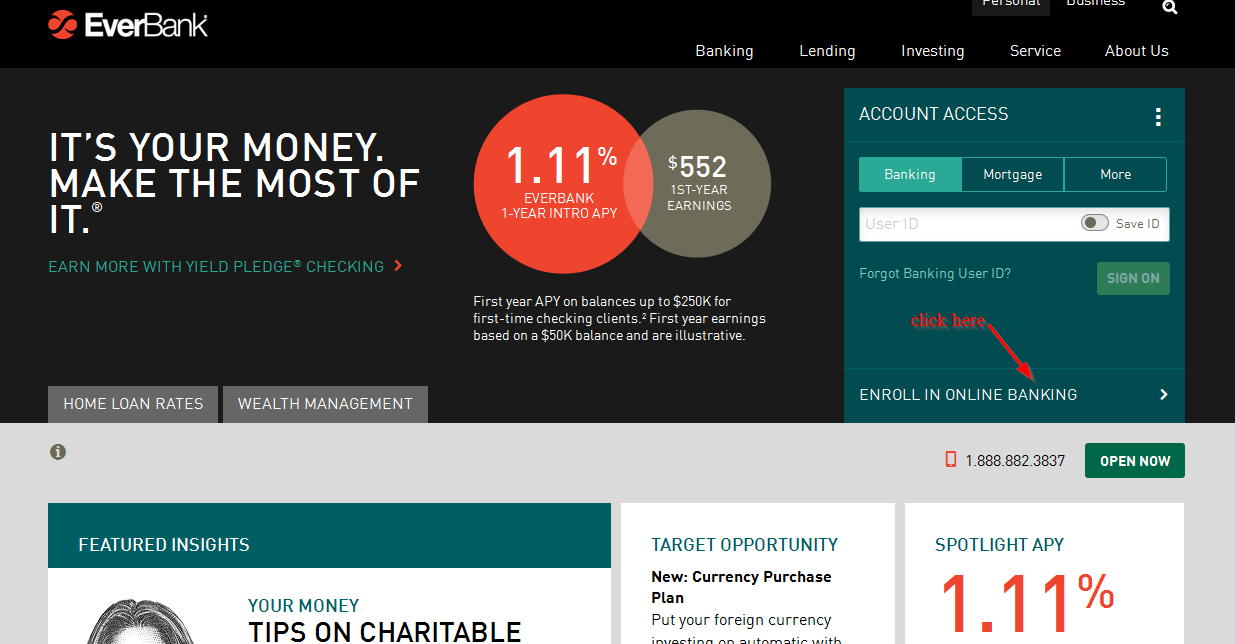Open Account Access three-dot menu
Viewport: 1235px width, 644px height.
click(x=1158, y=117)
